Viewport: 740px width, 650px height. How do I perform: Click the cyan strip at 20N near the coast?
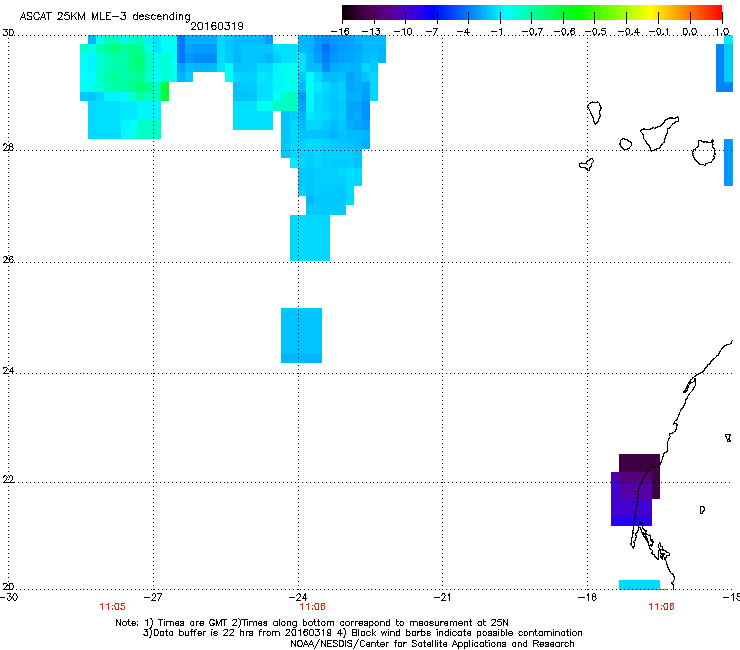[639, 585]
